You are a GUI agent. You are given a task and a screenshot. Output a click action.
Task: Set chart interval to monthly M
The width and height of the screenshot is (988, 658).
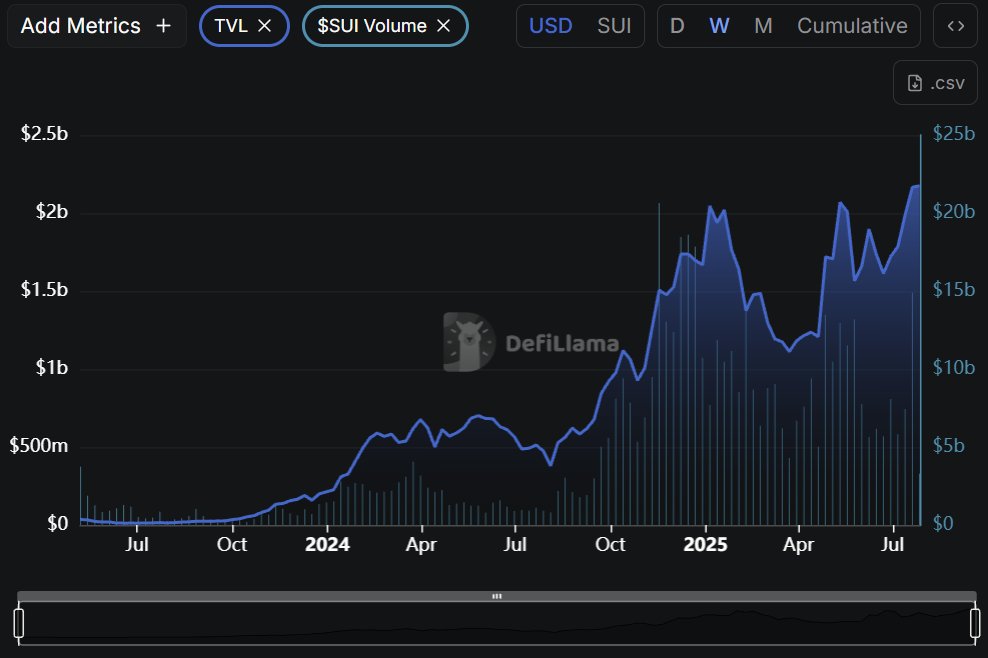tap(763, 26)
